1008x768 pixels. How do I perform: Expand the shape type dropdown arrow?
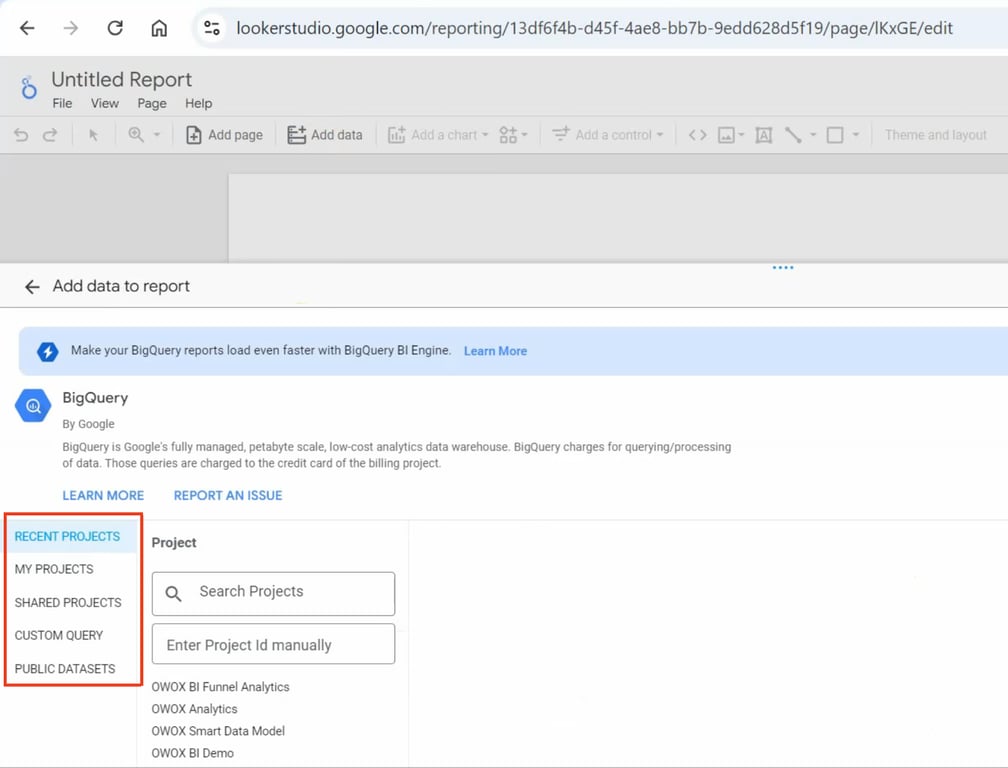tap(856, 135)
